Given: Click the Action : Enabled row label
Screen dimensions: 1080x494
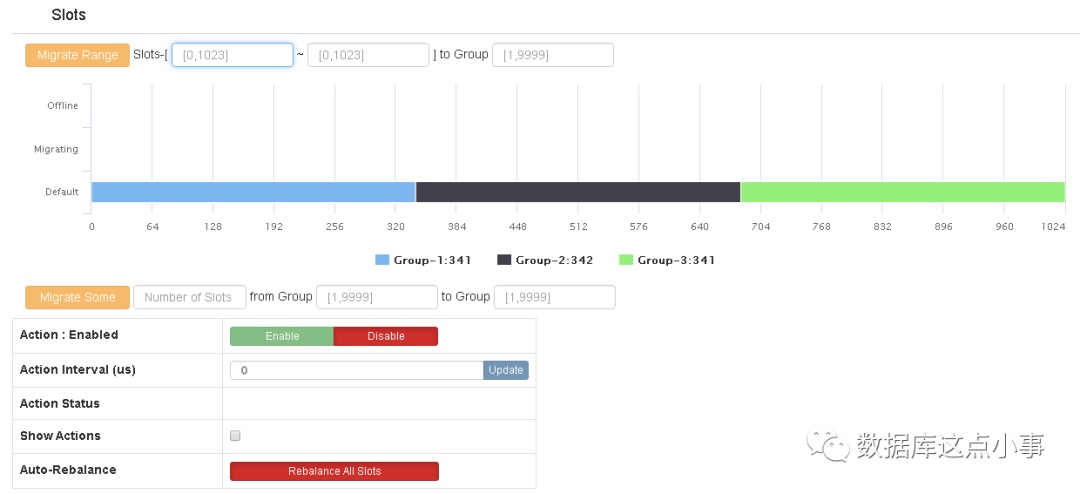Looking at the screenshot, I should (69, 335).
